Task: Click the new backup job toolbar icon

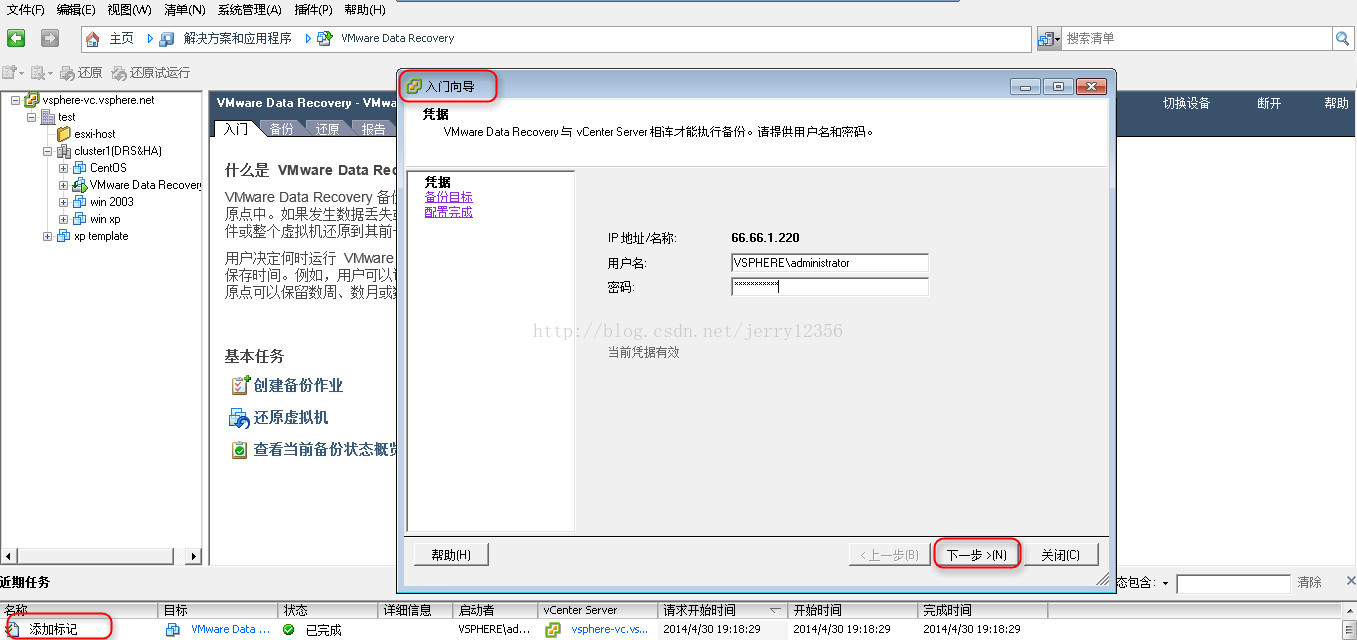Action: pos(12,73)
